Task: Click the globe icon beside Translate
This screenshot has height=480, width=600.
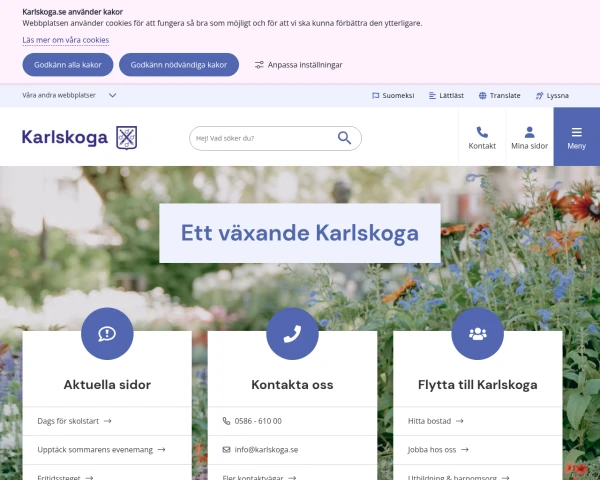Action: pos(483,95)
